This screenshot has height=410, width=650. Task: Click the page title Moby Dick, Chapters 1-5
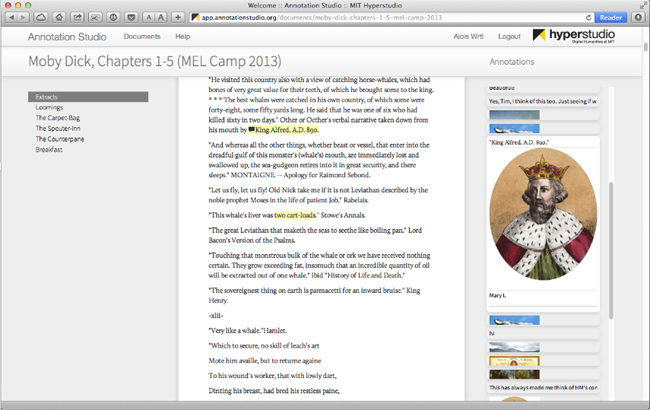[x=155, y=61]
